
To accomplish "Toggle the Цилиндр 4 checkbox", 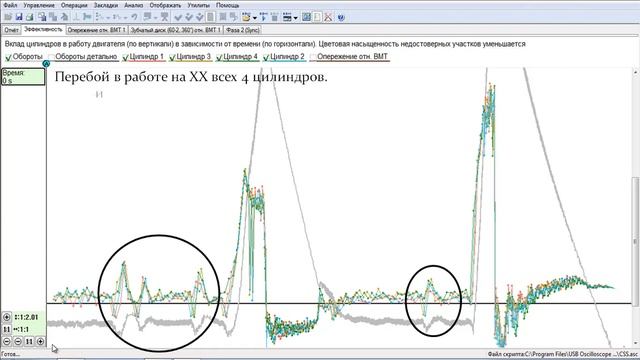I will pos(220,57).
